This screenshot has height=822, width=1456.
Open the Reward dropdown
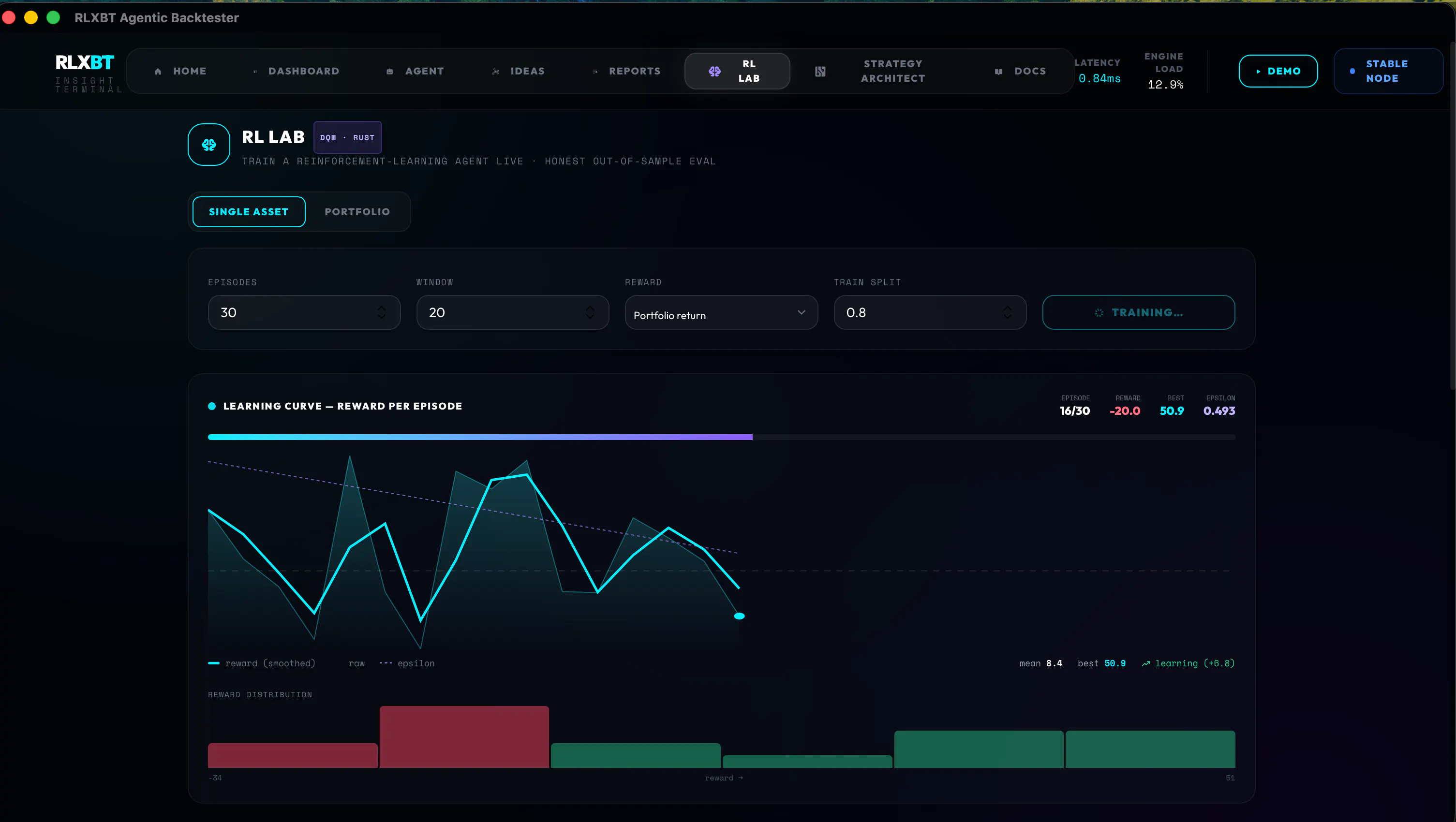pyautogui.click(x=721, y=312)
